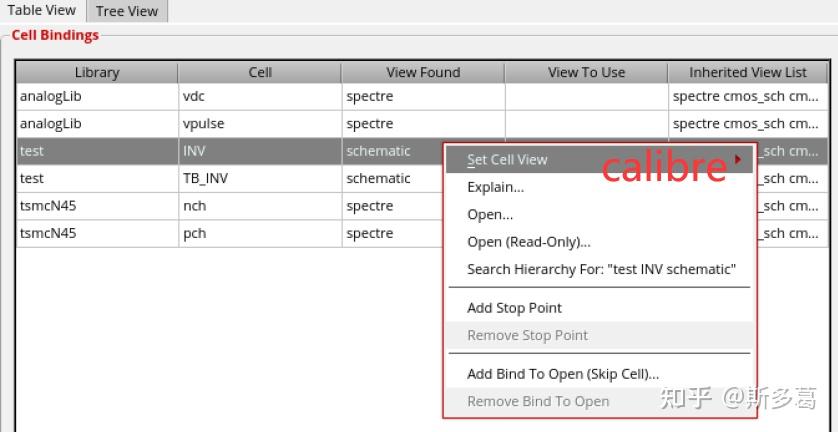The height and width of the screenshot is (432, 838).
Task: Select Open (Read-Only)... menu entry
Action: click(528, 242)
